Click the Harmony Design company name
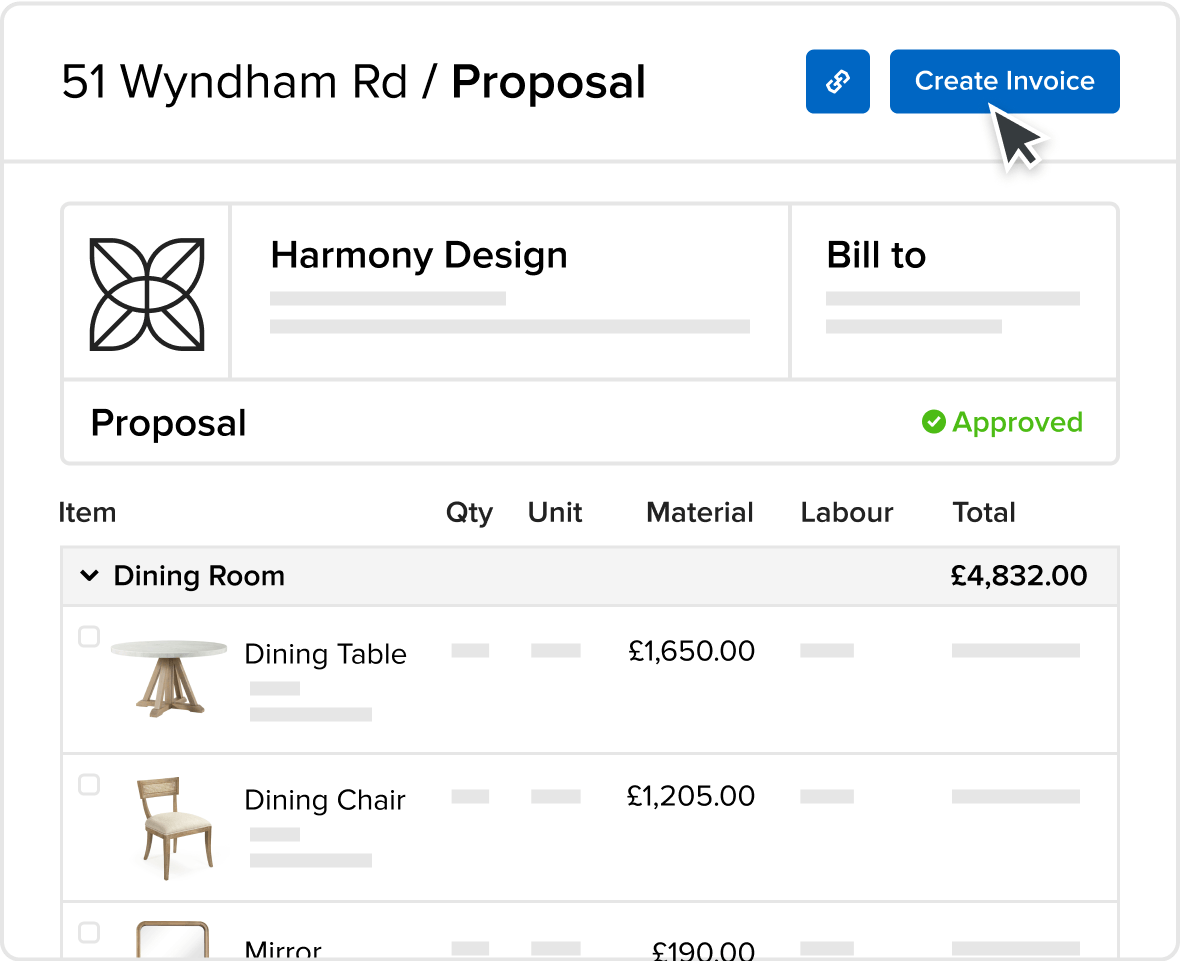Viewport: 1180px width, 961px height. coord(418,256)
